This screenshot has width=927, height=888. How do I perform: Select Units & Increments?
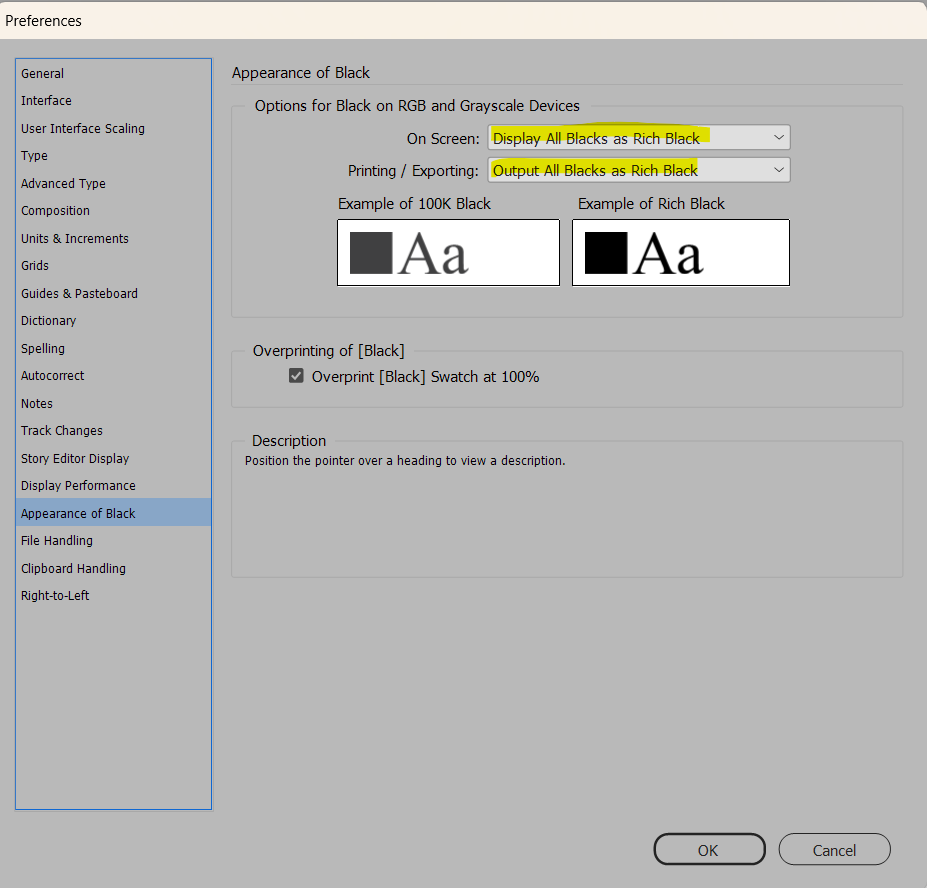tap(113, 238)
